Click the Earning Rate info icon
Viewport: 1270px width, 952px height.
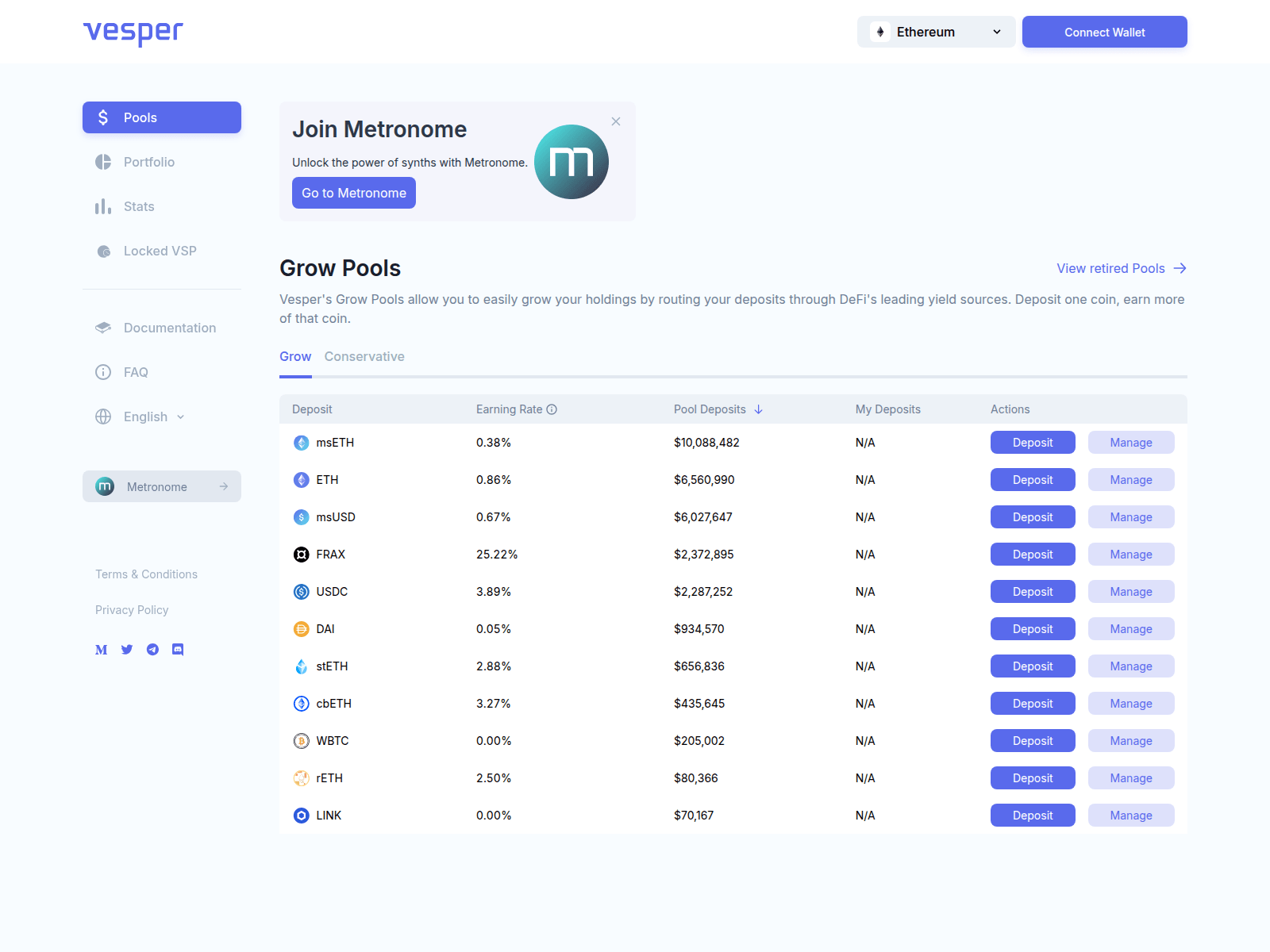[x=552, y=409]
